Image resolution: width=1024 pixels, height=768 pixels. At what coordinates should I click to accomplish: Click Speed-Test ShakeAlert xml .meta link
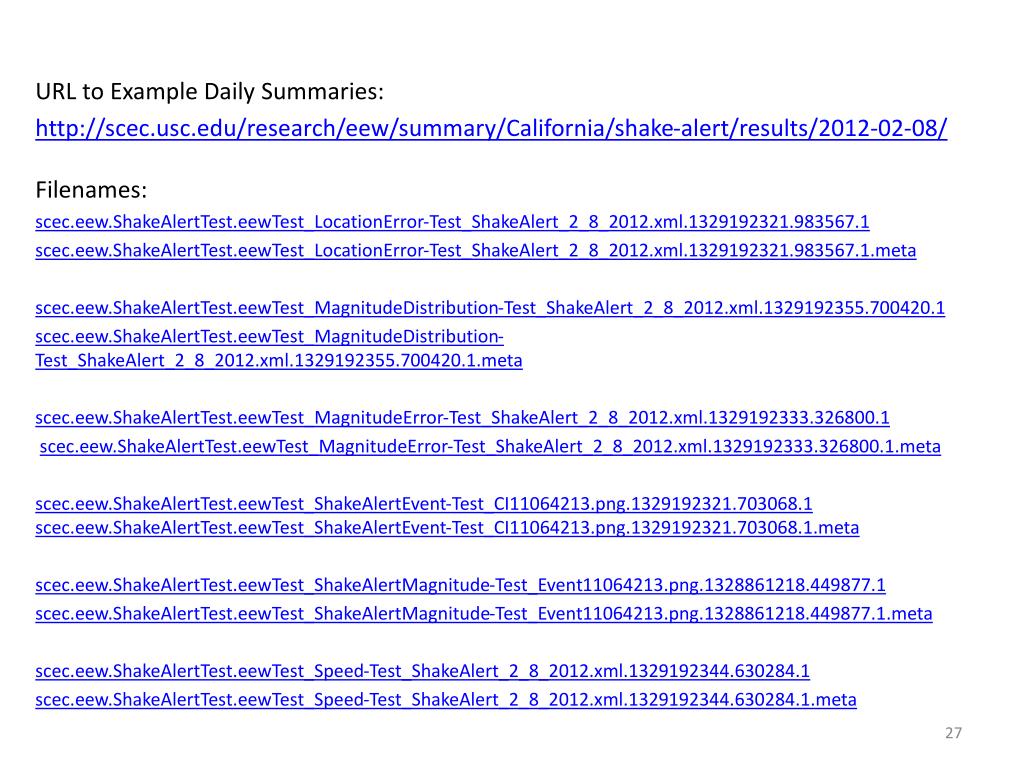[x=446, y=700]
